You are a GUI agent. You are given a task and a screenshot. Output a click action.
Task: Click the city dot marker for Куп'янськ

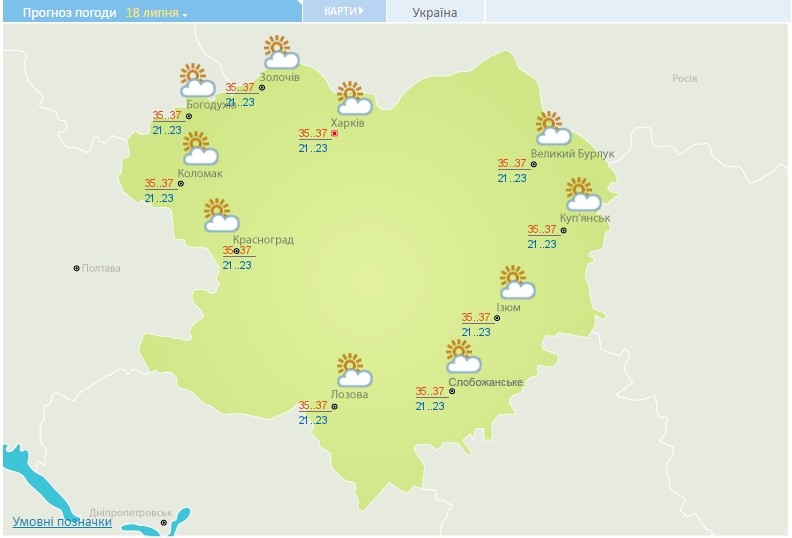point(564,231)
